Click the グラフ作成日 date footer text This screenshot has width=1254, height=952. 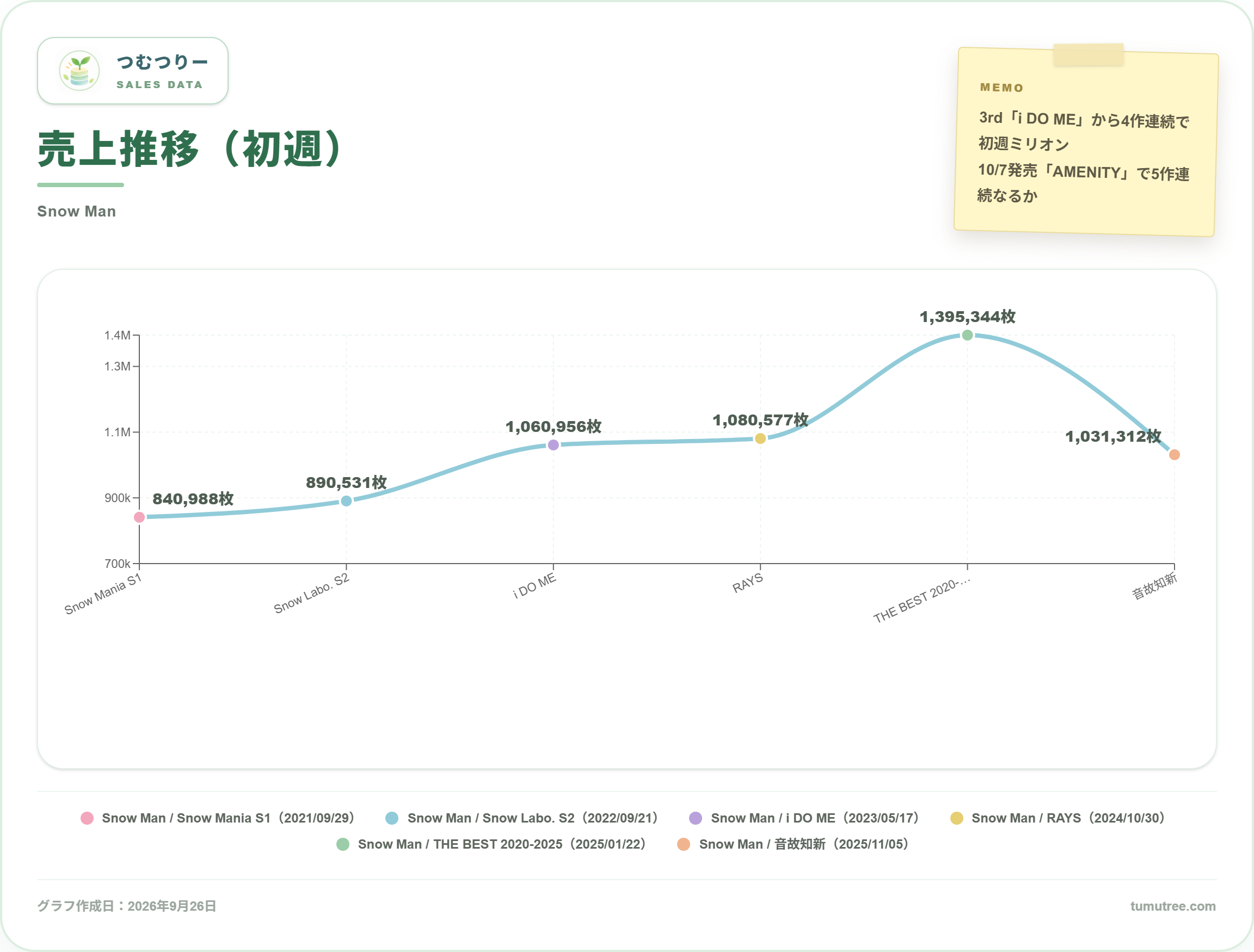[127, 906]
